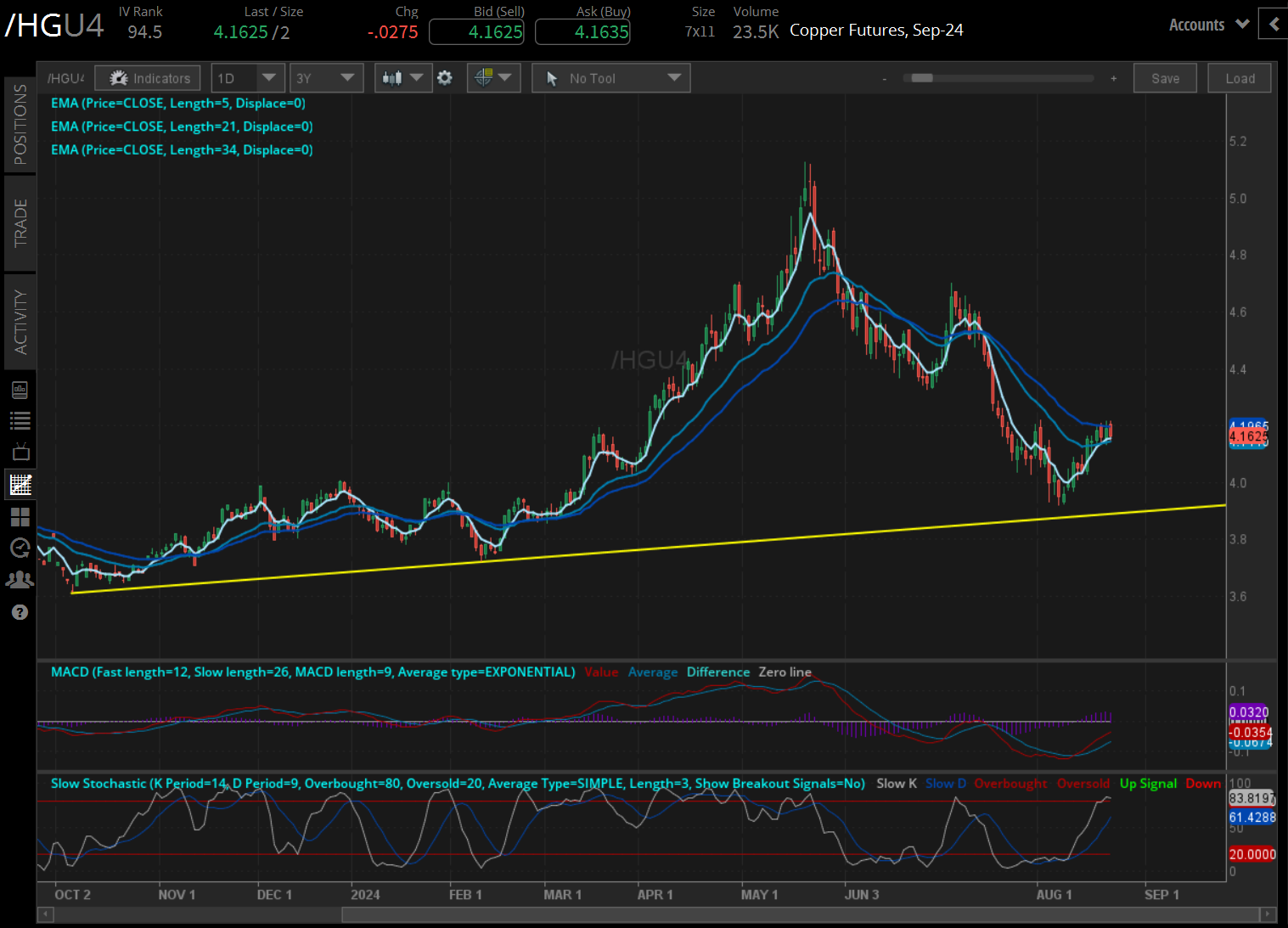
Task: Open the No Tool drawing tool selector
Action: pos(611,78)
